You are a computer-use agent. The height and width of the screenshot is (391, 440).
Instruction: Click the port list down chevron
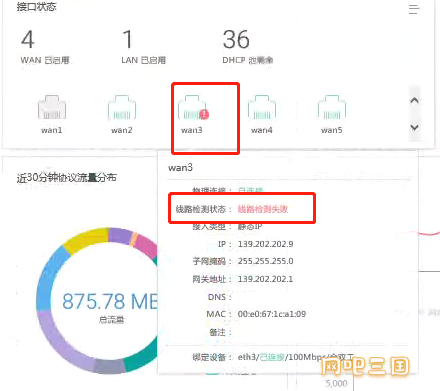click(414, 127)
